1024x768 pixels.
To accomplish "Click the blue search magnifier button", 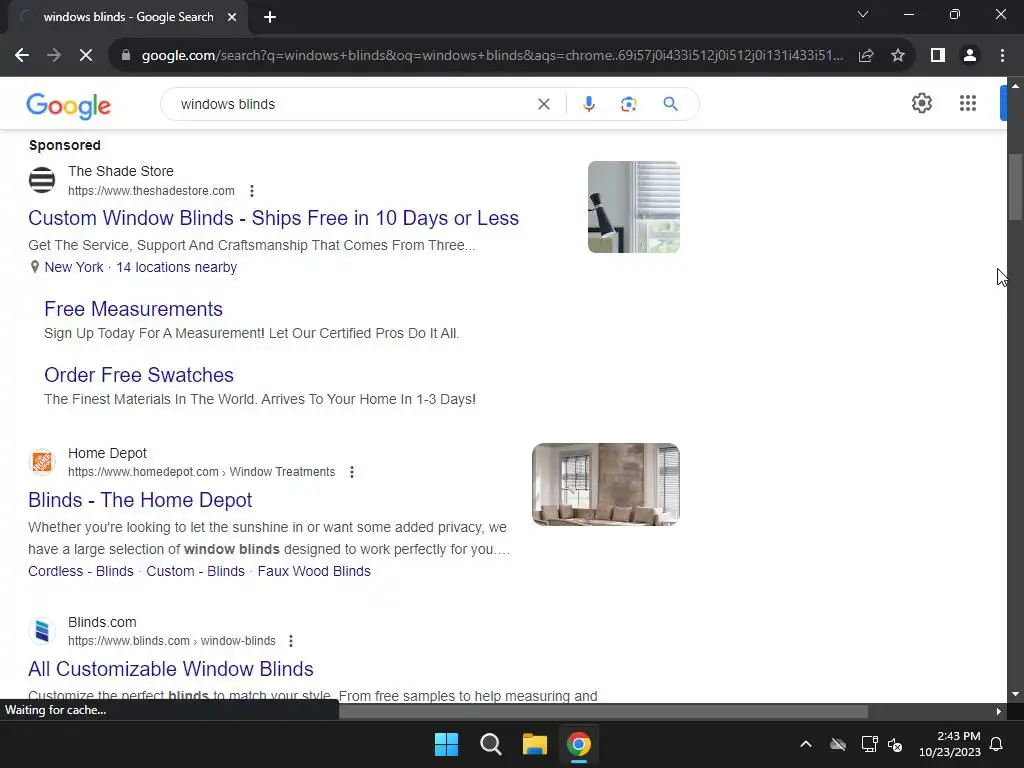I will (x=670, y=104).
